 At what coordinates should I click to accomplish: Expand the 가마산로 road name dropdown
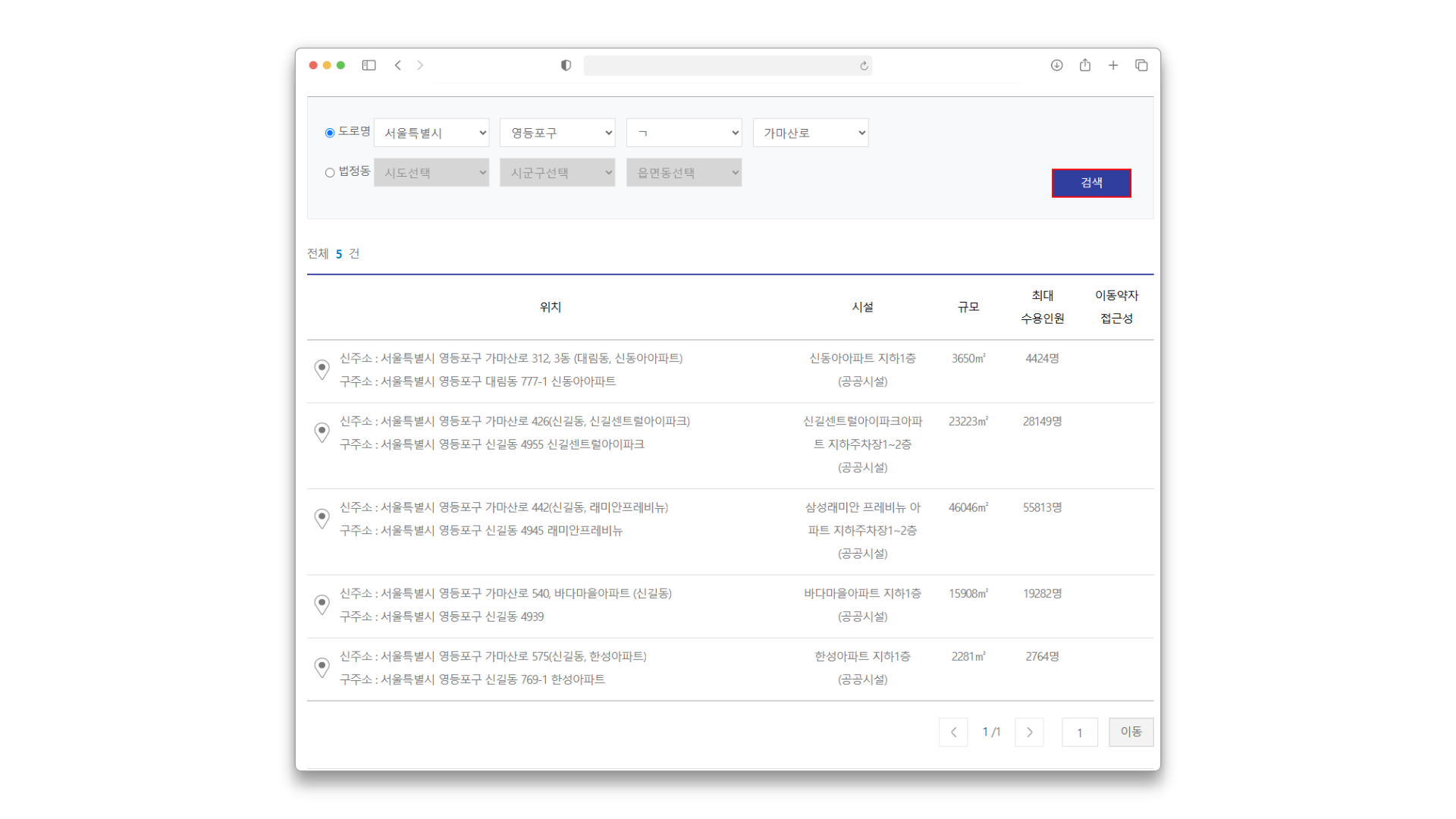pos(811,133)
